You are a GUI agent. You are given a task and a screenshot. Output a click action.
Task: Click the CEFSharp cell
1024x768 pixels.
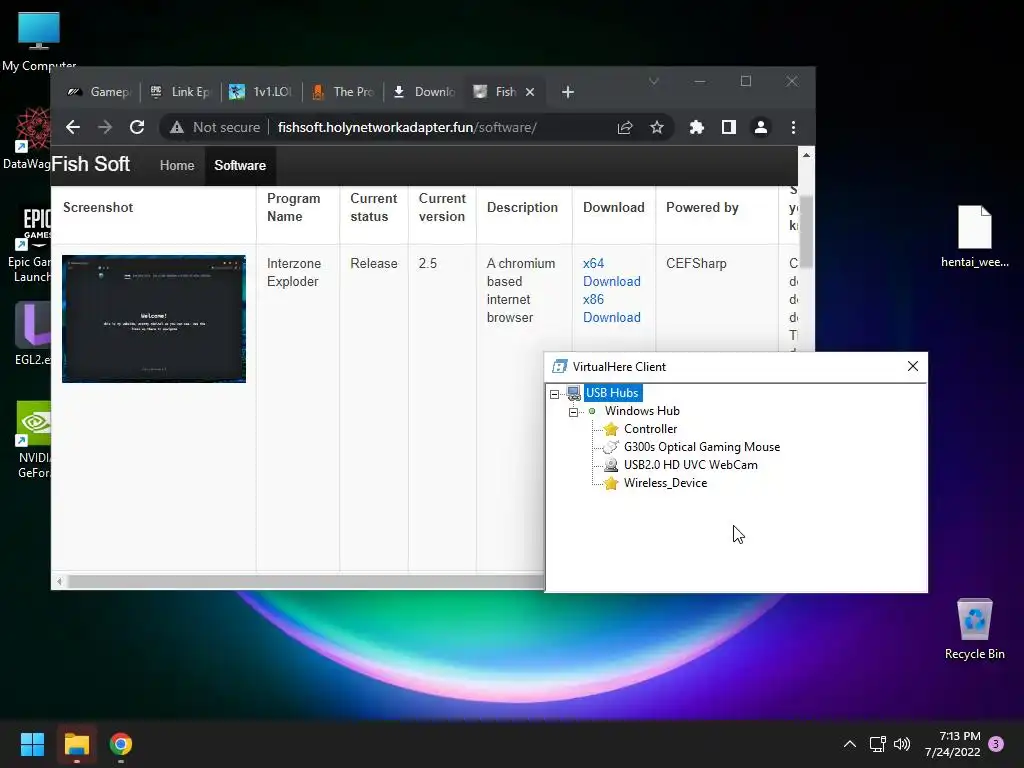696,263
